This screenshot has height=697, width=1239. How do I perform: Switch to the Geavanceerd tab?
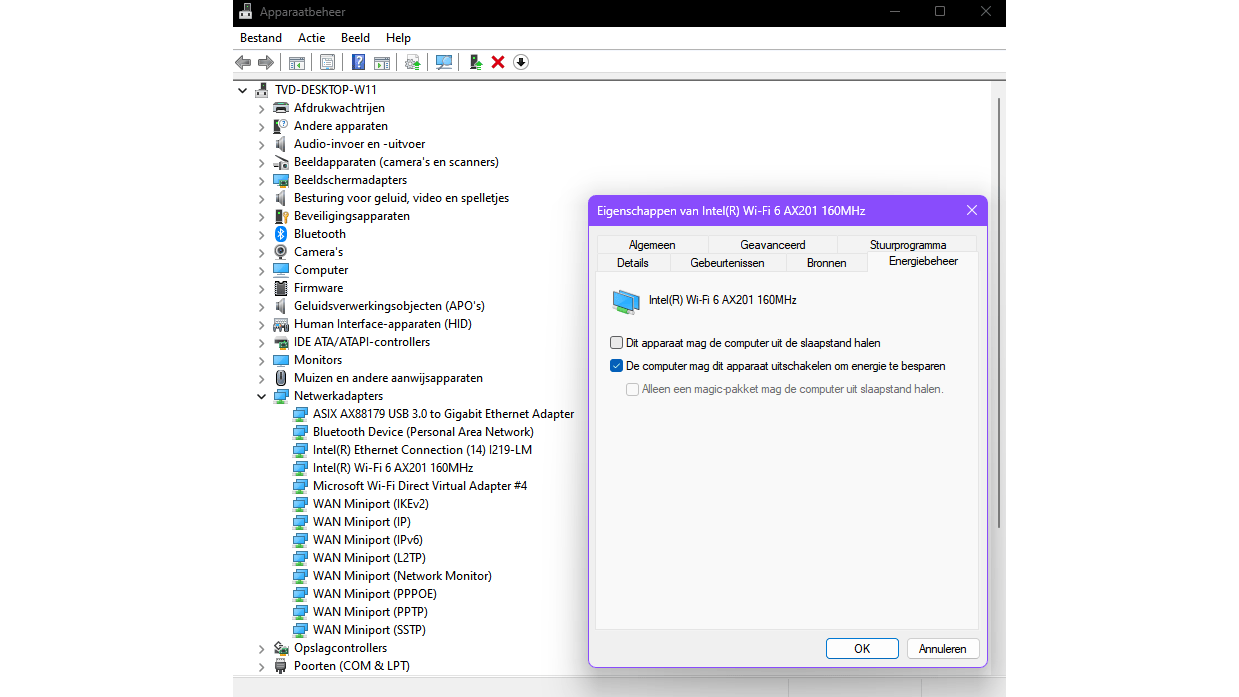(773, 245)
